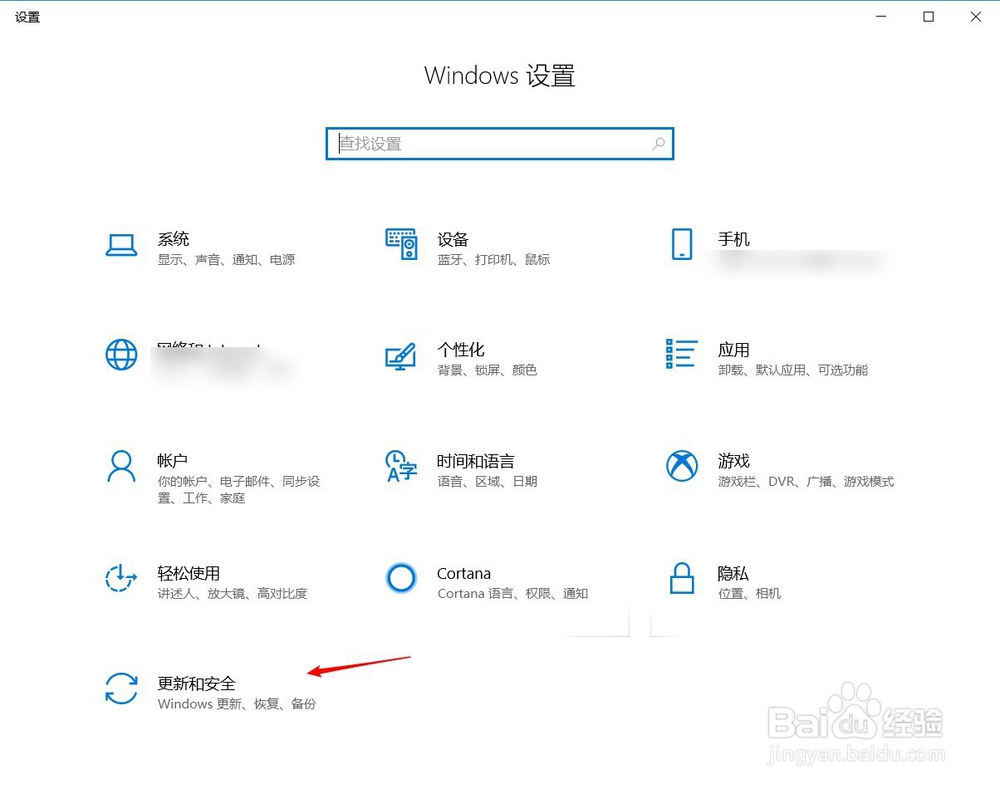The image size is (1000, 789).
Task: Select the 系统 settings title
Action: coord(173,239)
